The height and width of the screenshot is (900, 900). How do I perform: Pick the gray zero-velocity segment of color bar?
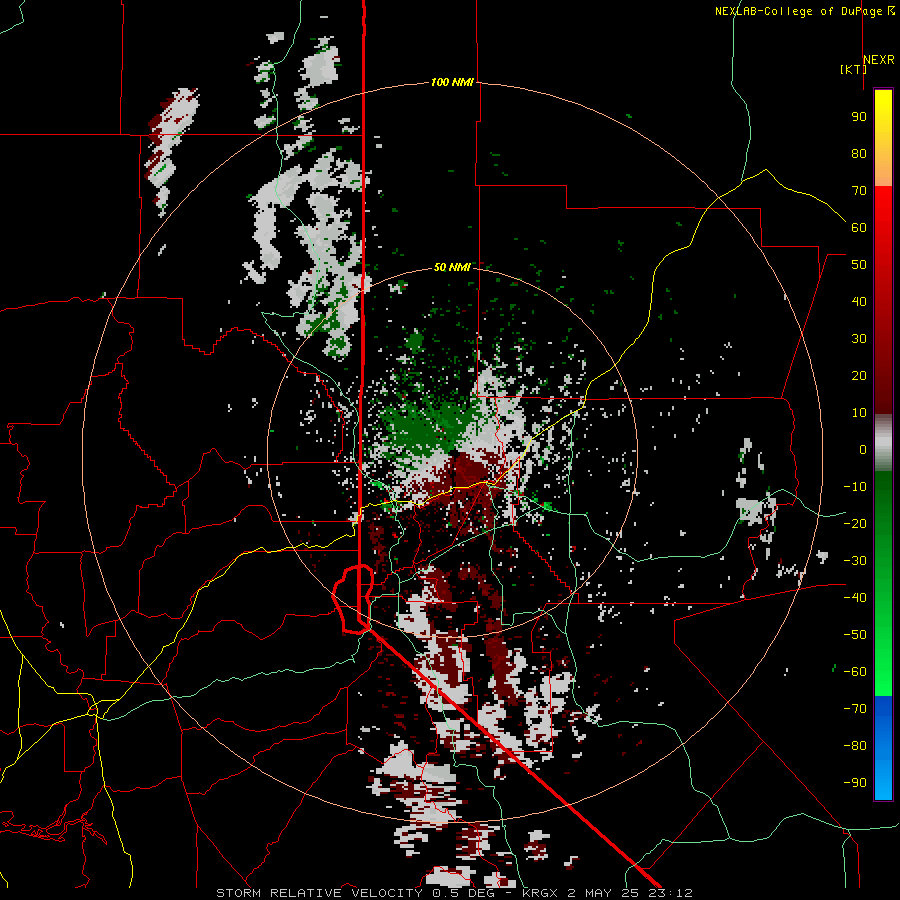pyautogui.click(x=883, y=443)
